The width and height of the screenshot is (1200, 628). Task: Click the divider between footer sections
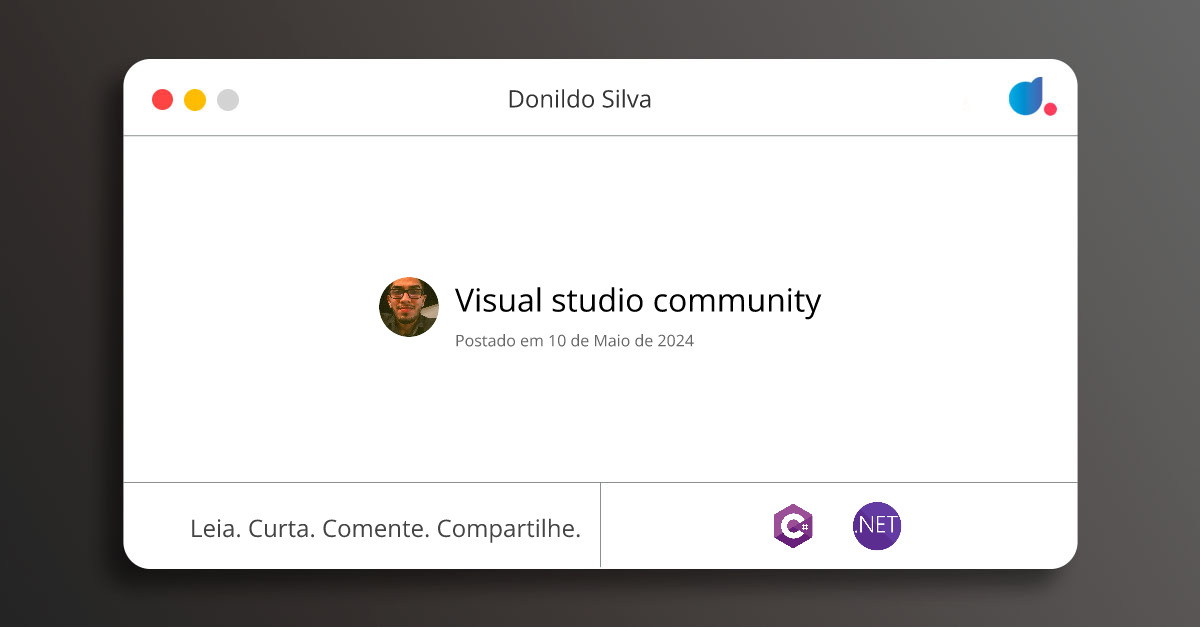tap(601, 525)
